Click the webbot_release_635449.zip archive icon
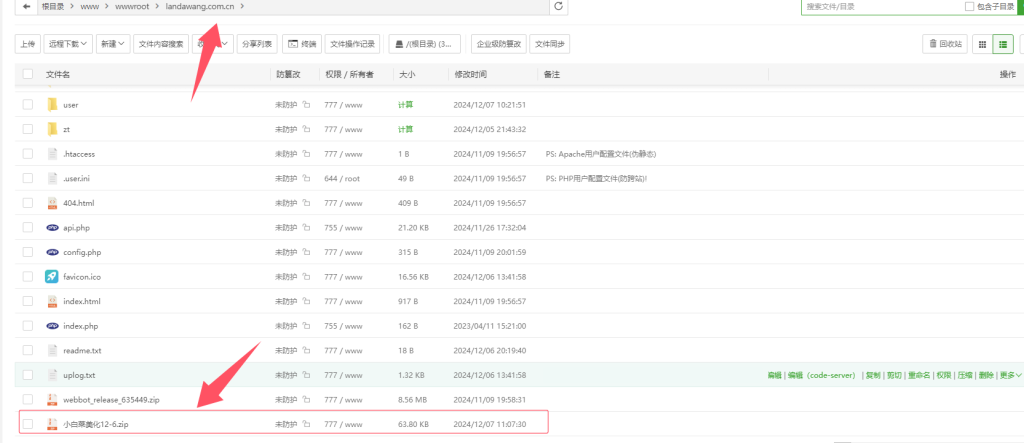The width and height of the screenshot is (1024, 443). (x=53, y=399)
